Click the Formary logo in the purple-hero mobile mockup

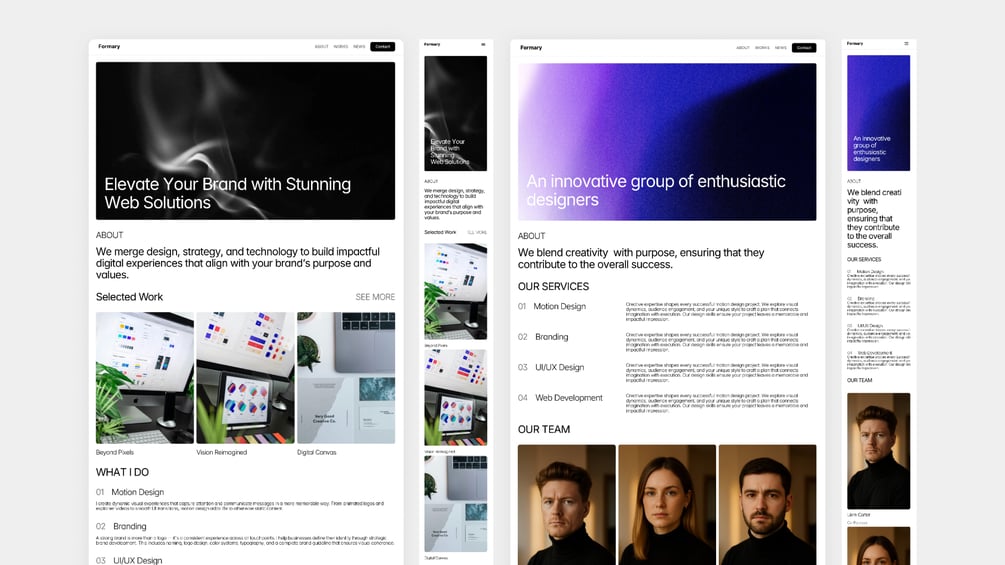855,44
